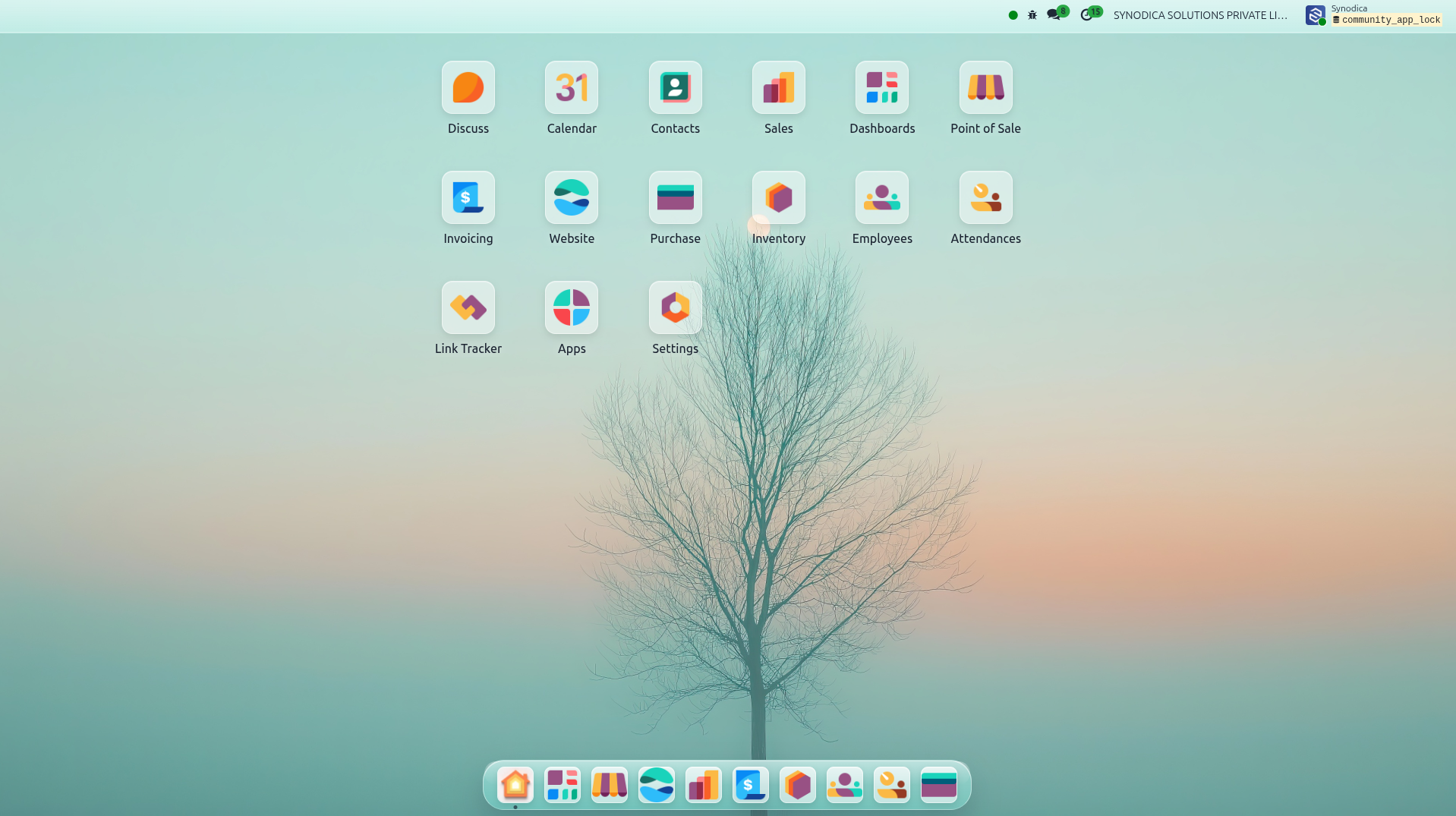Open the debug bug icon menu
This screenshot has height=816, width=1456.
point(1032,15)
